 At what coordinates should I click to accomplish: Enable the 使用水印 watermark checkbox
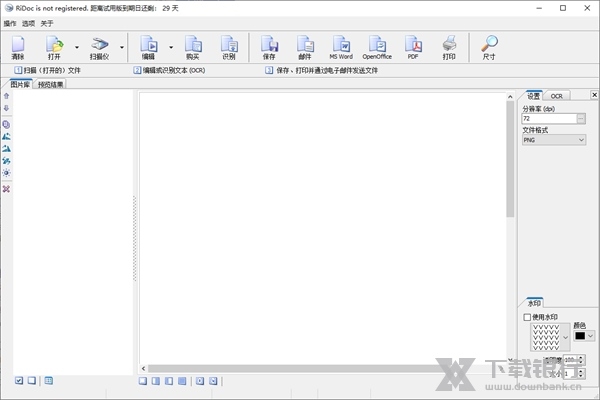pos(528,317)
